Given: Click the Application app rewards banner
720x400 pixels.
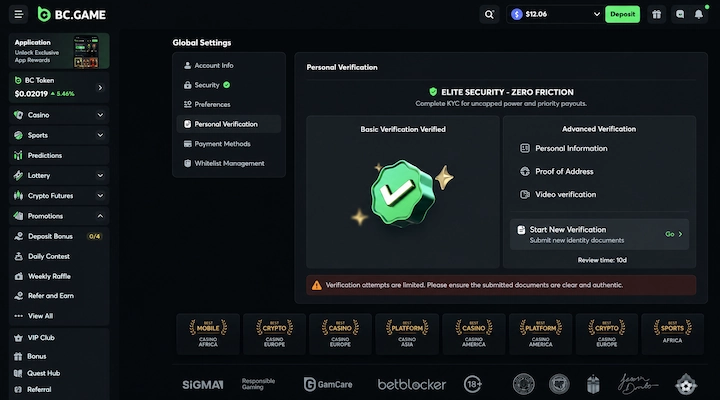Looking at the screenshot, I should coord(59,51).
